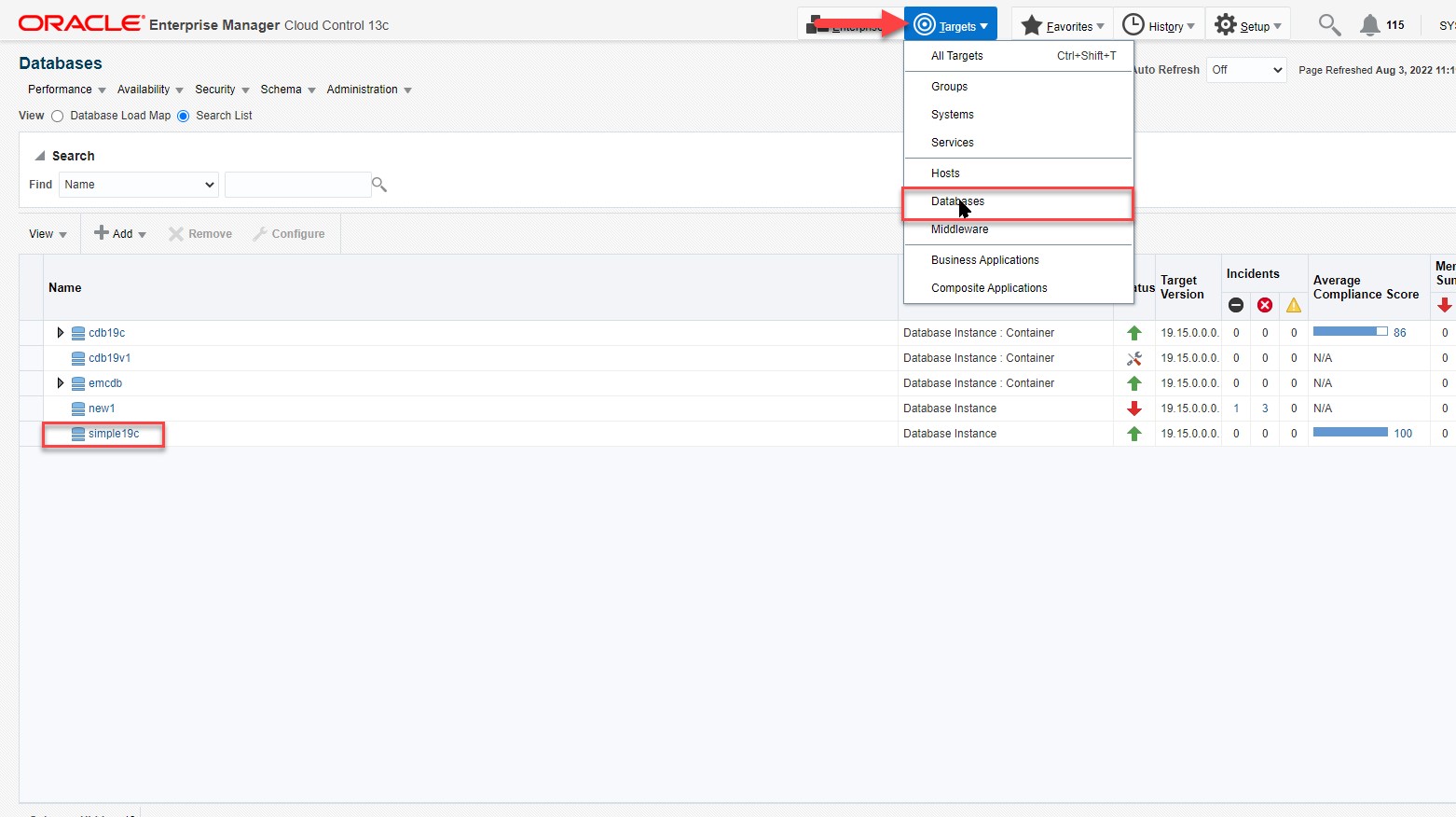
Task: Click the simple19c up status arrow
Action: pyautogui.click(x=1134, y=434)
